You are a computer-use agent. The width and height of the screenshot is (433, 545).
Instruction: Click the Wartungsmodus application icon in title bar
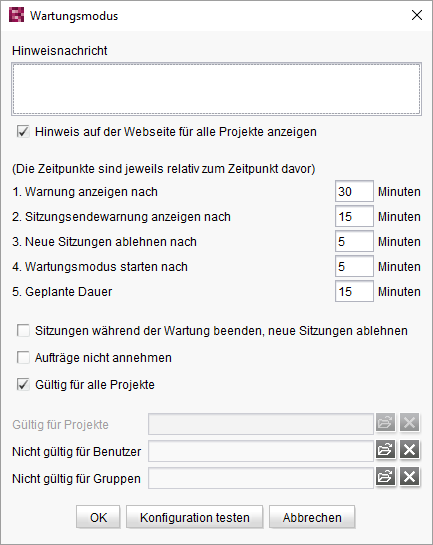pos(16,15)
